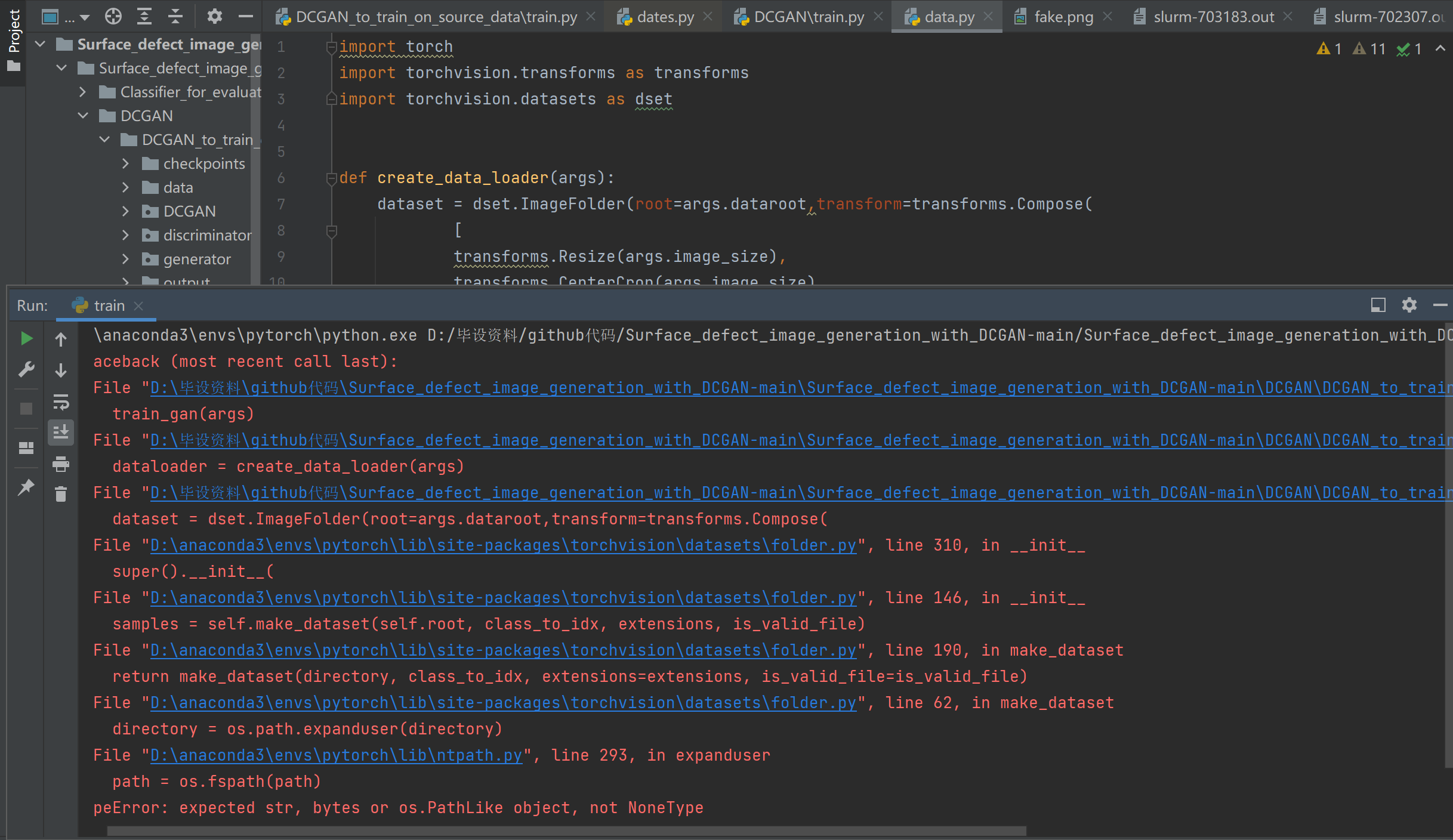Toggle pin tab icon in Run panel
The width and height of the screenshot is (1453, 840).
pyautogui.click(x=26, y=487)
